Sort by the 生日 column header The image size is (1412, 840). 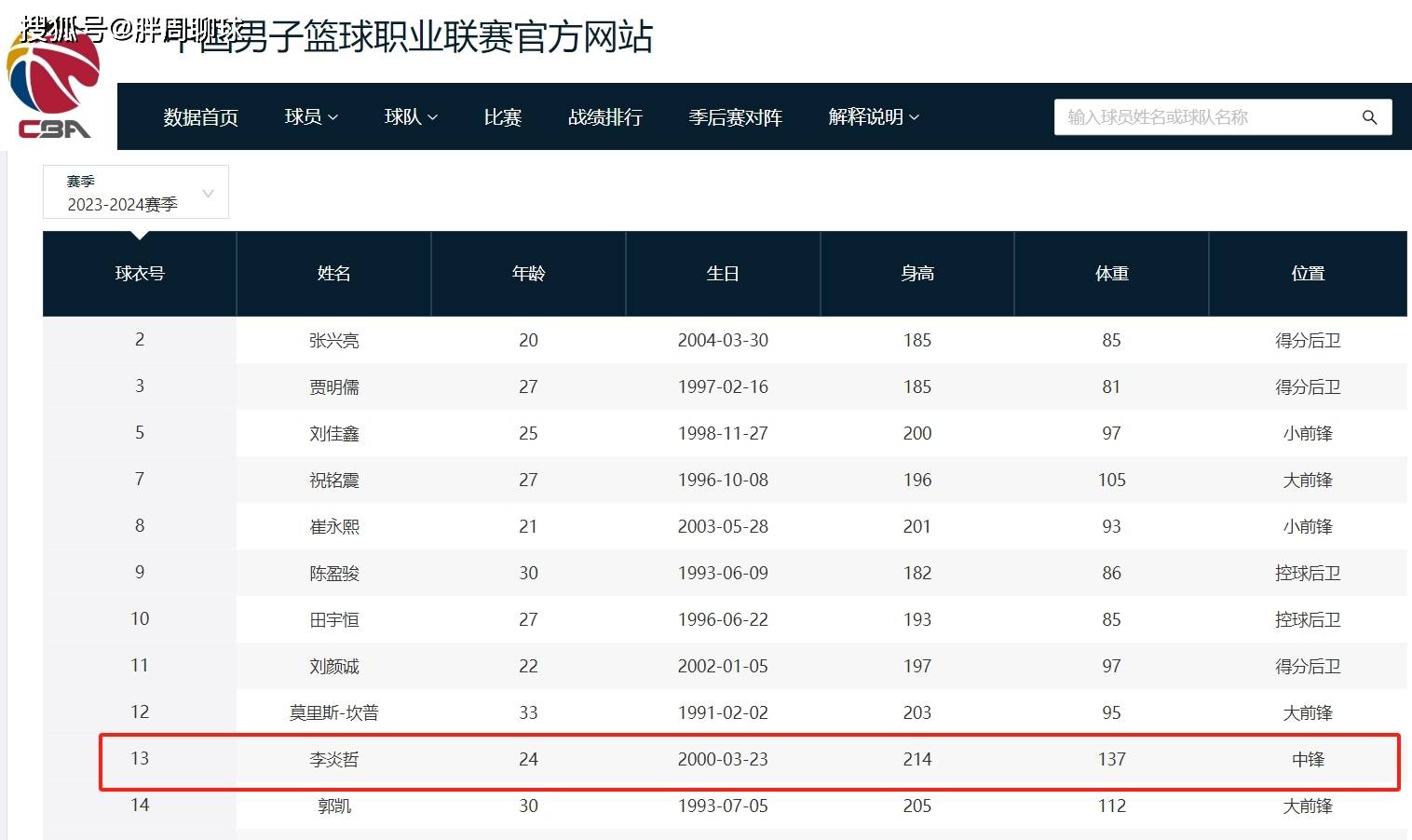[723, 274]
